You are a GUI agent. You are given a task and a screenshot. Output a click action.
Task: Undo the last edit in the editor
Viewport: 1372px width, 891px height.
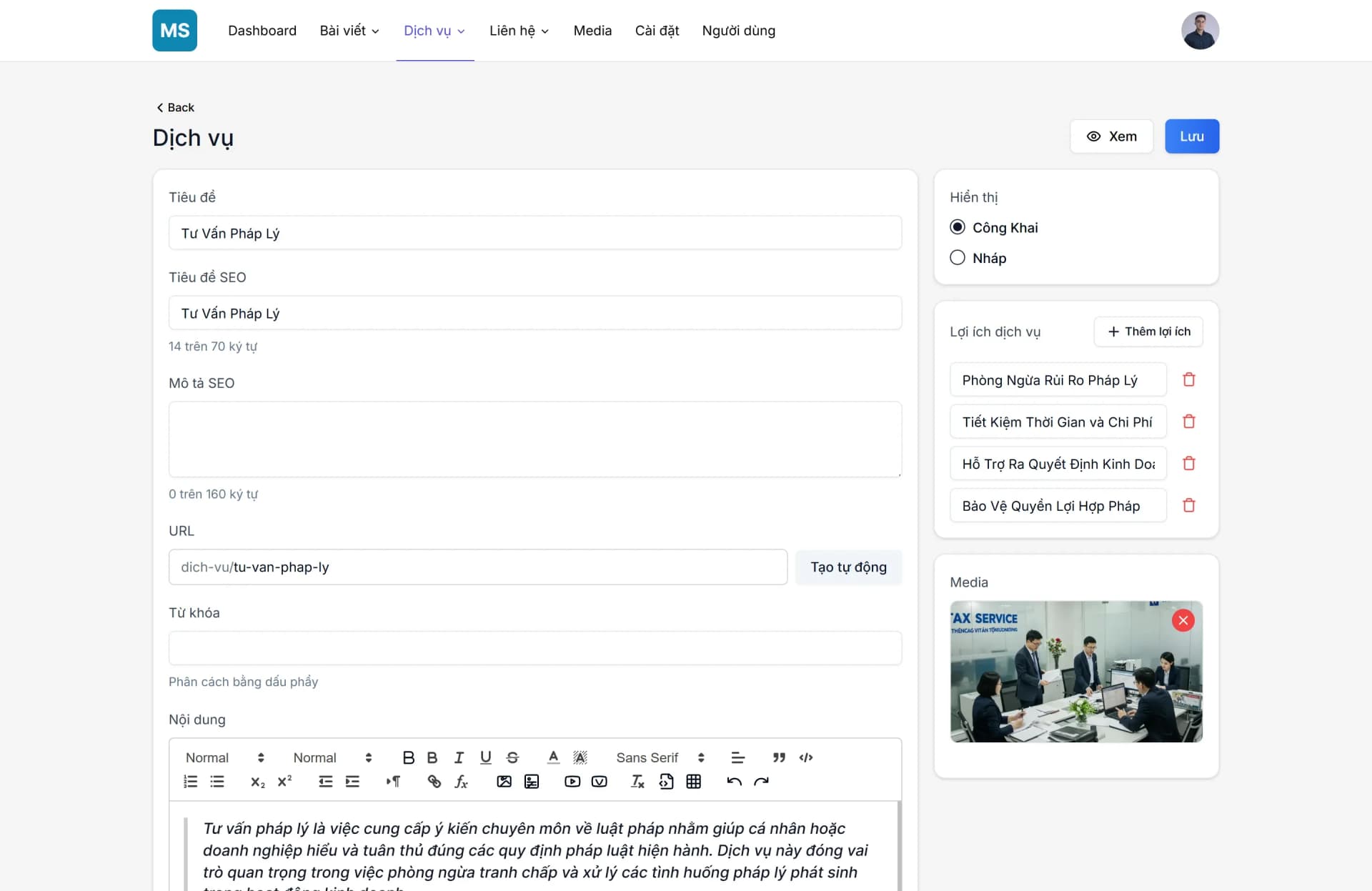(x=735, y=782)
